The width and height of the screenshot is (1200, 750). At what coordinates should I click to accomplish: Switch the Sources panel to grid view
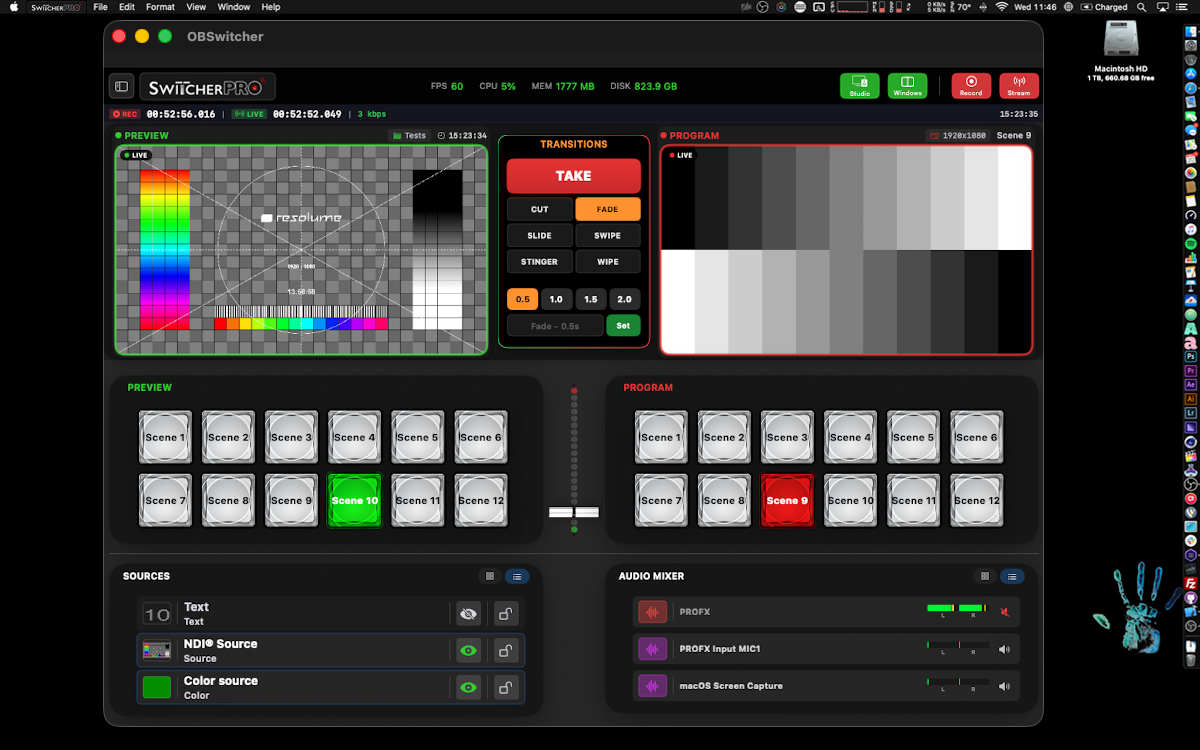click(x=490, y=576)
